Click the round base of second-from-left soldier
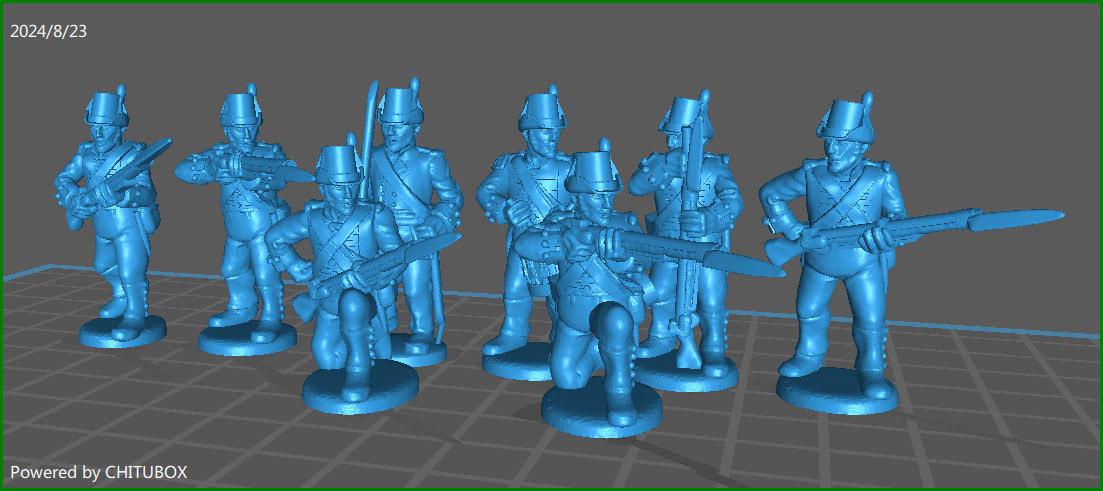The width and height of the screenshot is (1103, 491). tap(247, 339)
